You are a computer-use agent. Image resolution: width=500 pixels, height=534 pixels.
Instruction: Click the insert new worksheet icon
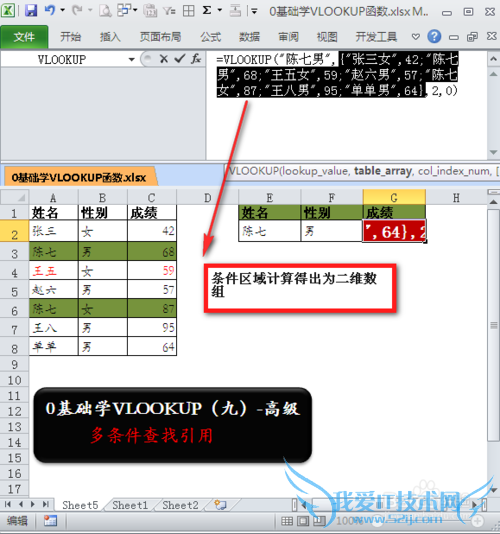(220, 505)
